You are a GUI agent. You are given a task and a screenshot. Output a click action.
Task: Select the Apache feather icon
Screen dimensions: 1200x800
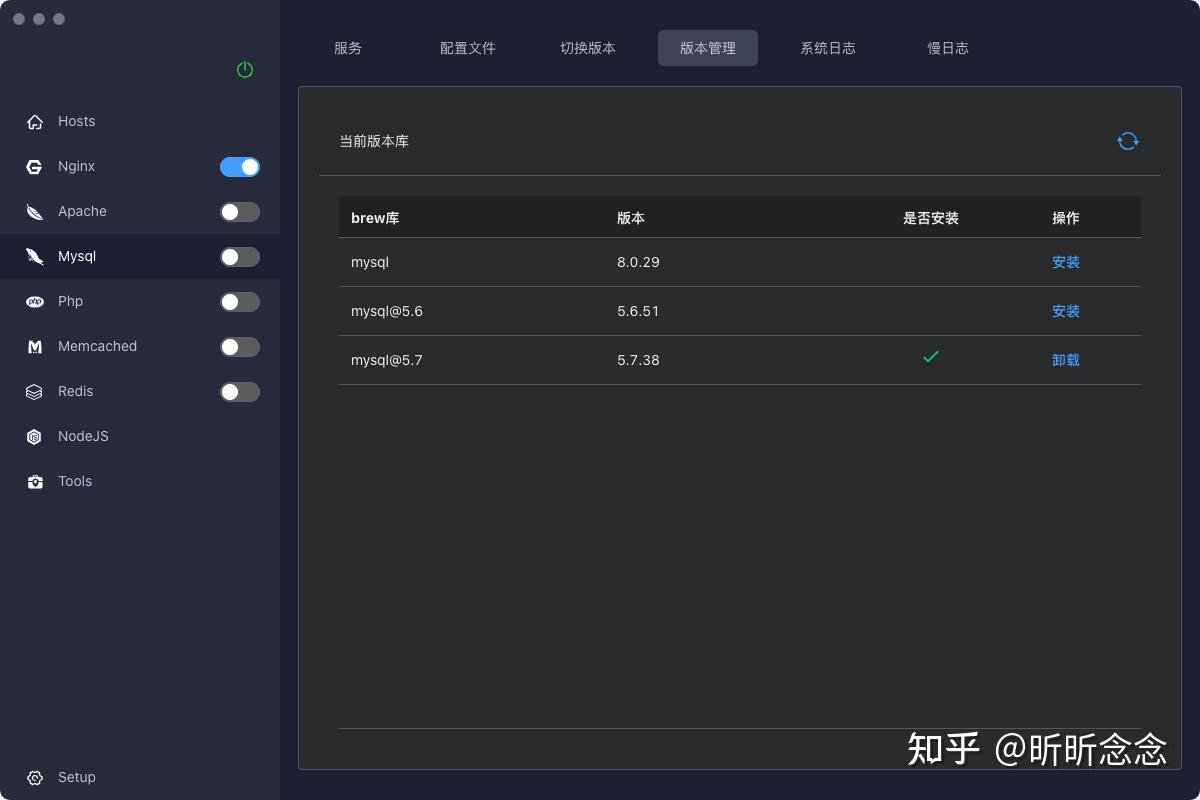tap(34, 211)
